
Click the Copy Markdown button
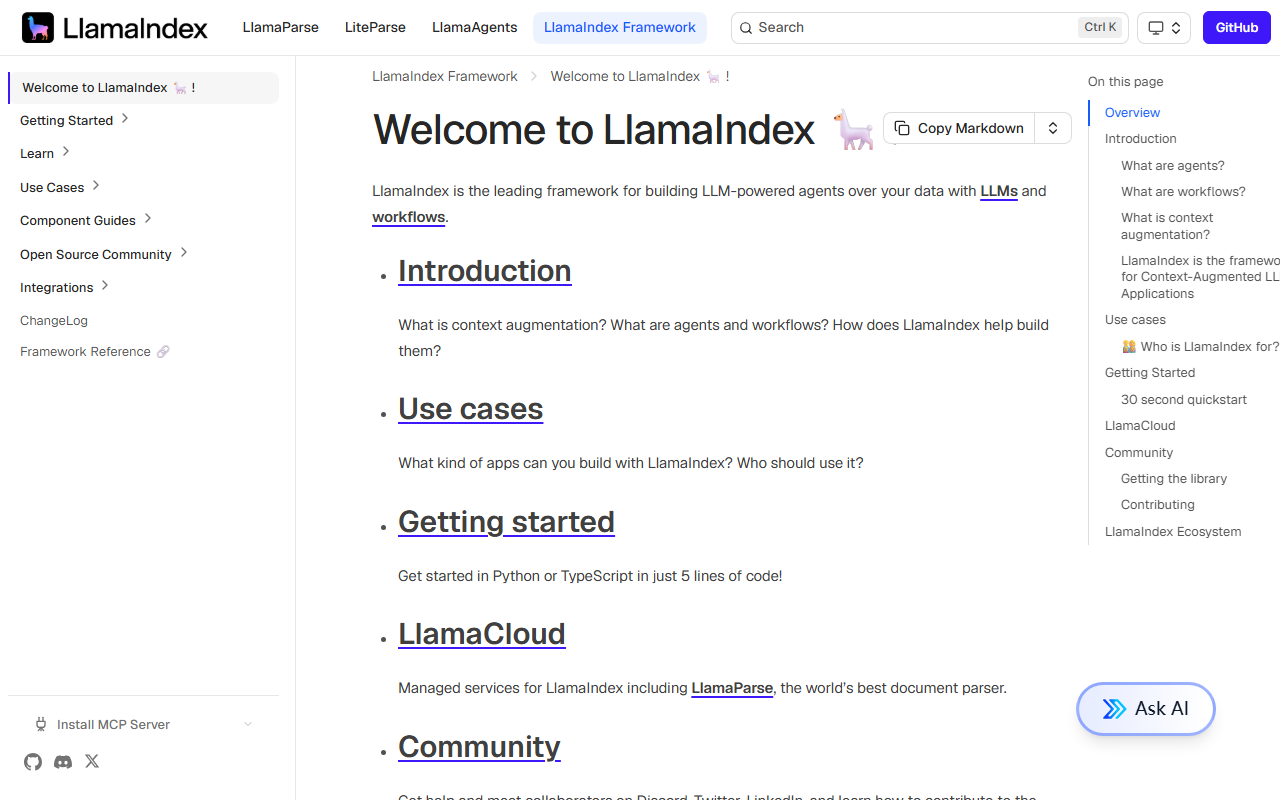click(x=959, y=128)
